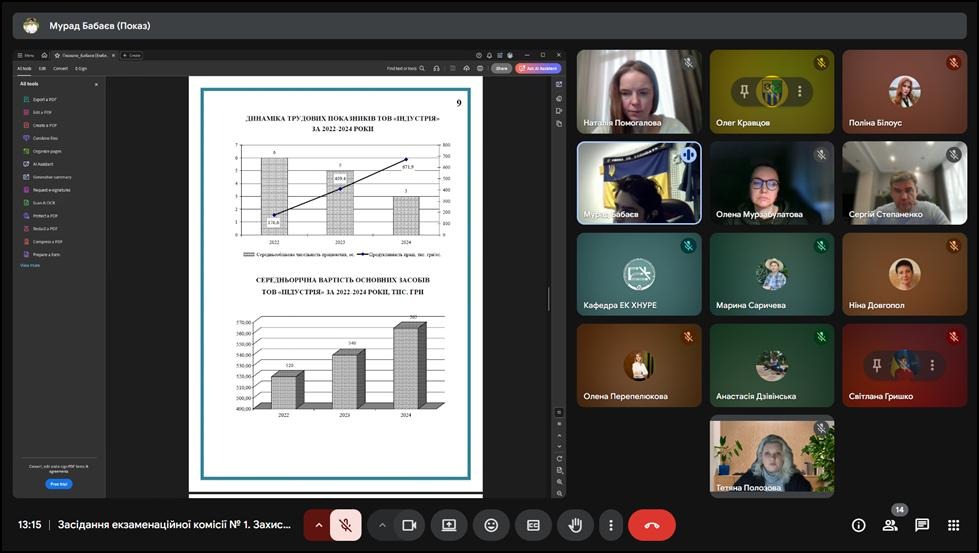Toggle captions in the meeting toolbar

533,525
